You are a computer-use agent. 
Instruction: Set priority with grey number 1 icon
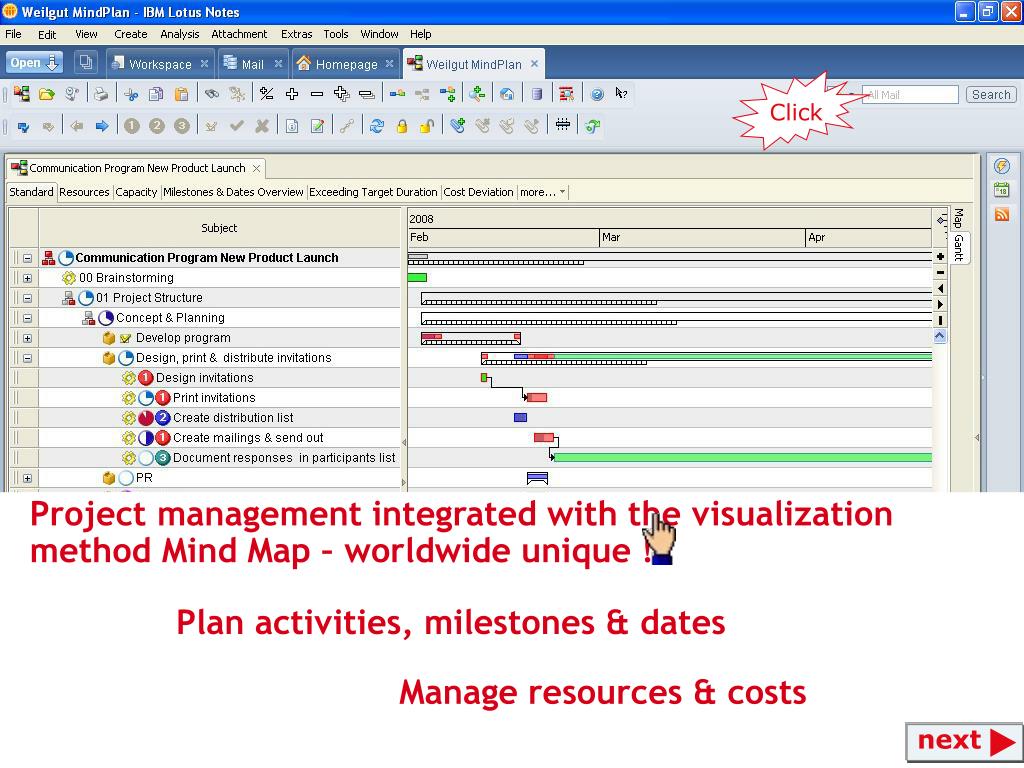pos(132,126)
